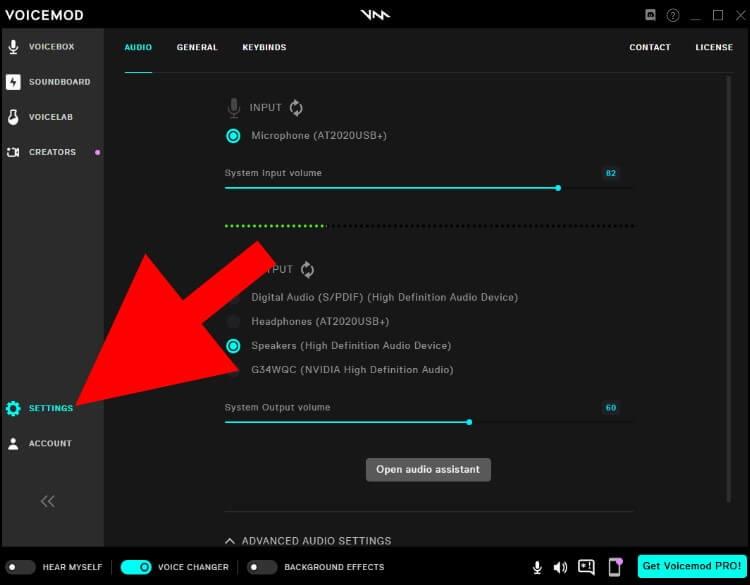The width and height of the screenshot is (750, 585).
Task: Refresh the input devices list
Action: tap(296, 108)
